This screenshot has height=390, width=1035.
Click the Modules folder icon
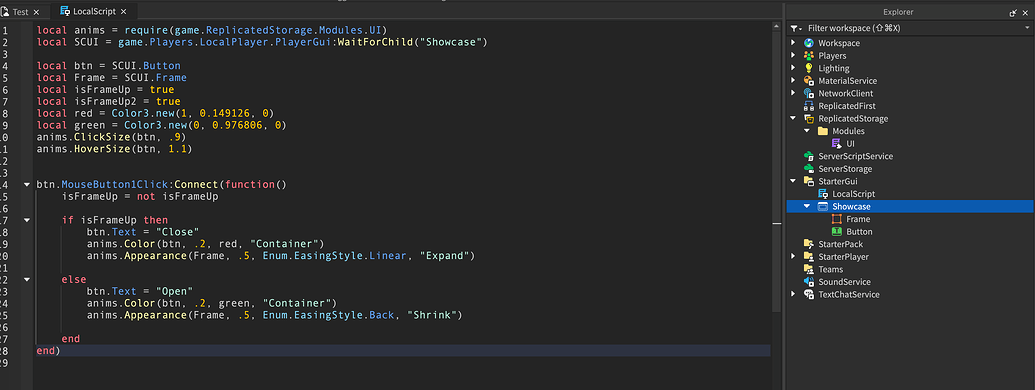(x=822, y=131)
